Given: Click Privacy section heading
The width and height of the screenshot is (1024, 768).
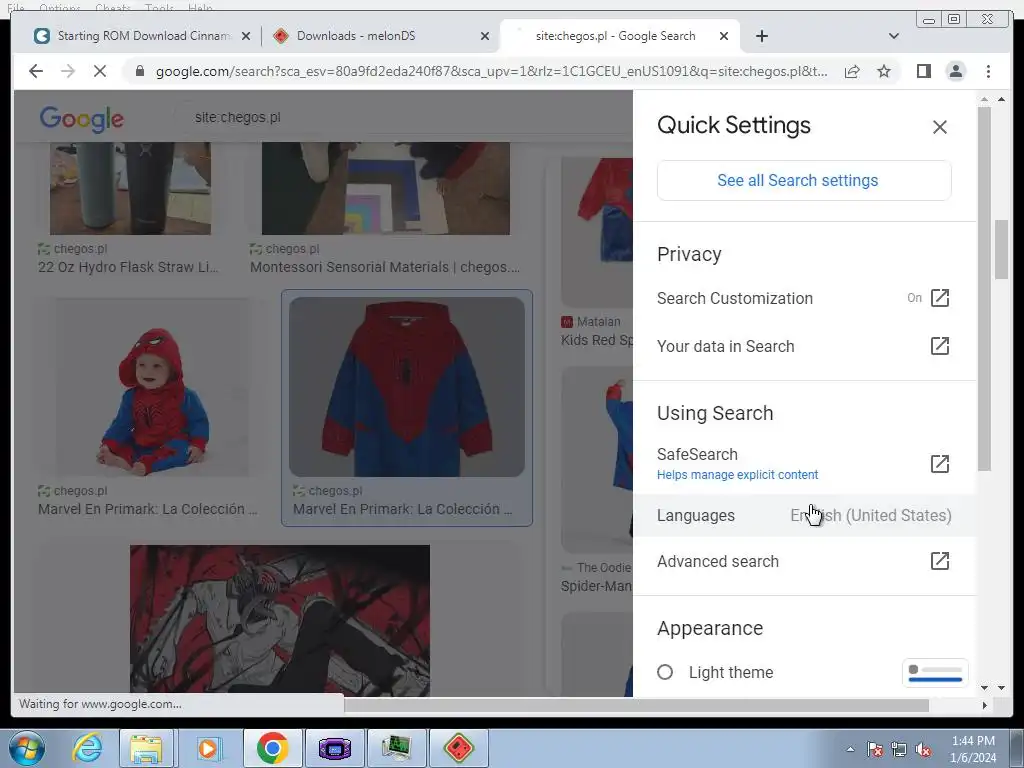Looking at the screenshot, I should point(689,254).
